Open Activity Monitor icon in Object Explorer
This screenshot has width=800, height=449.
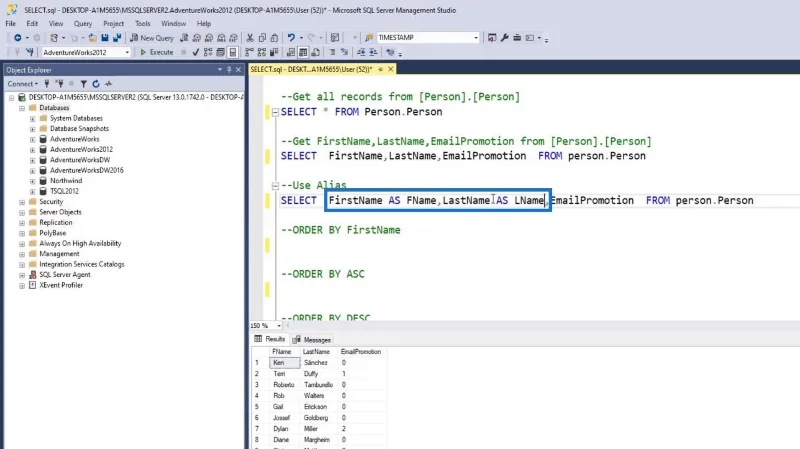tap(108, 84)
